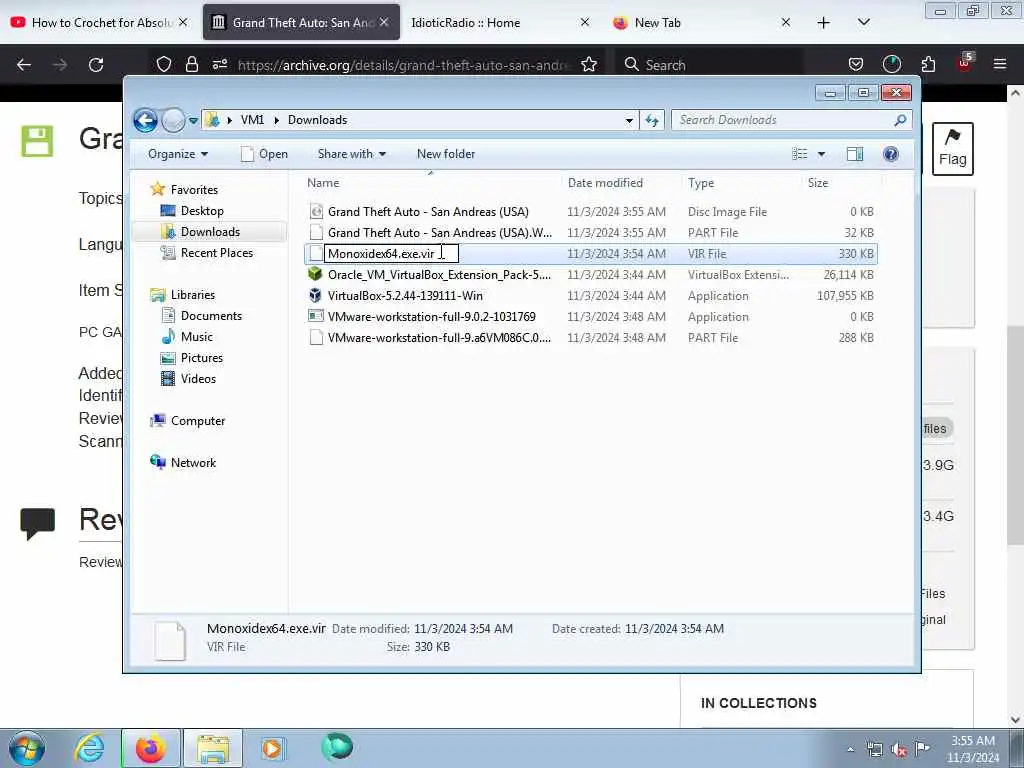Select Grand Theft Auto San Andreas PART file
Image resolution: width=1024 pixels, height=768 pixels.
(x=591, y=232)
